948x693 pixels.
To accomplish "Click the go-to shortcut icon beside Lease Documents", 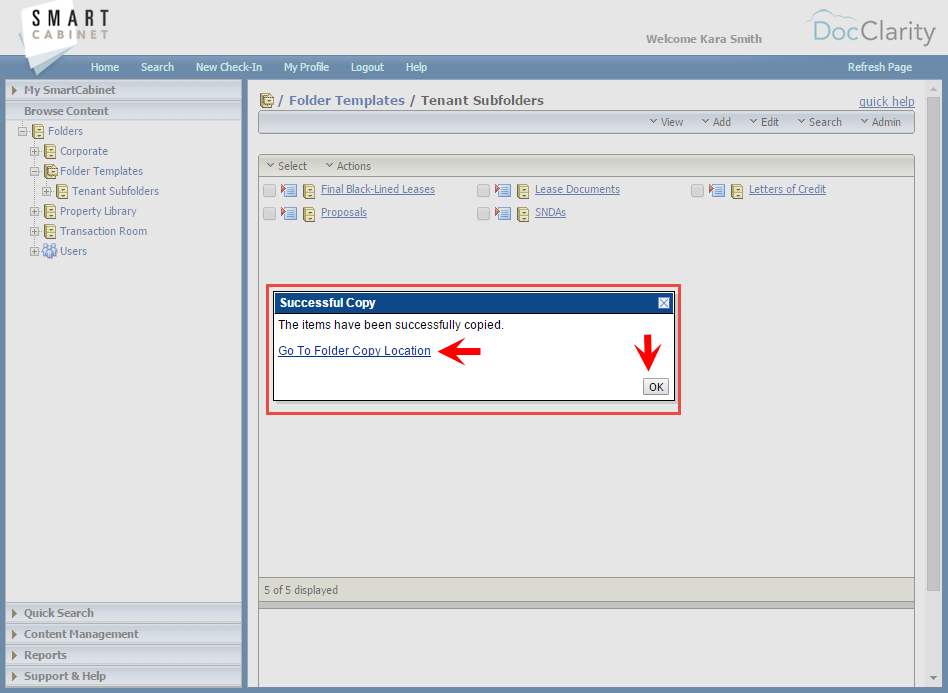I will (503, 190).
